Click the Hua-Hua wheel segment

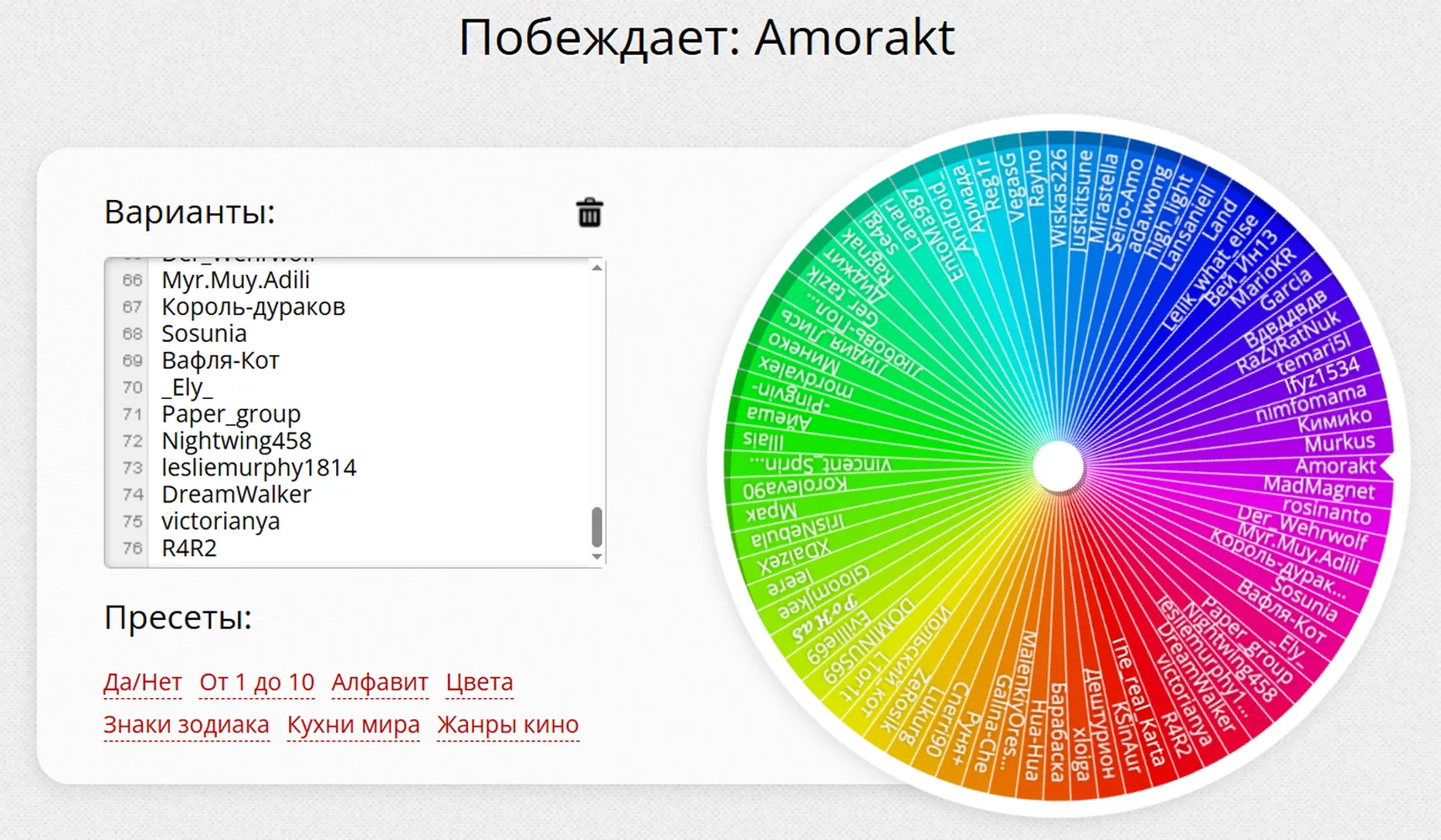point(1035,741)
